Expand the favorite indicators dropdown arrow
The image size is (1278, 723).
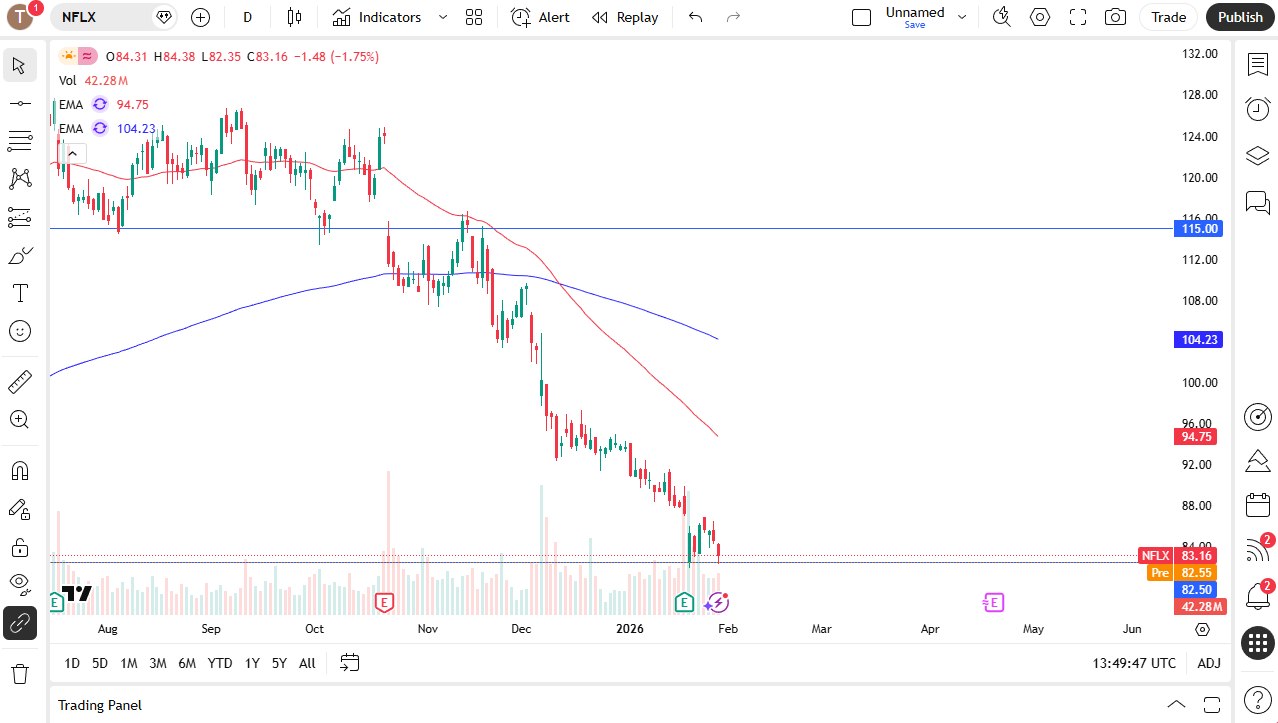(443, 17)
